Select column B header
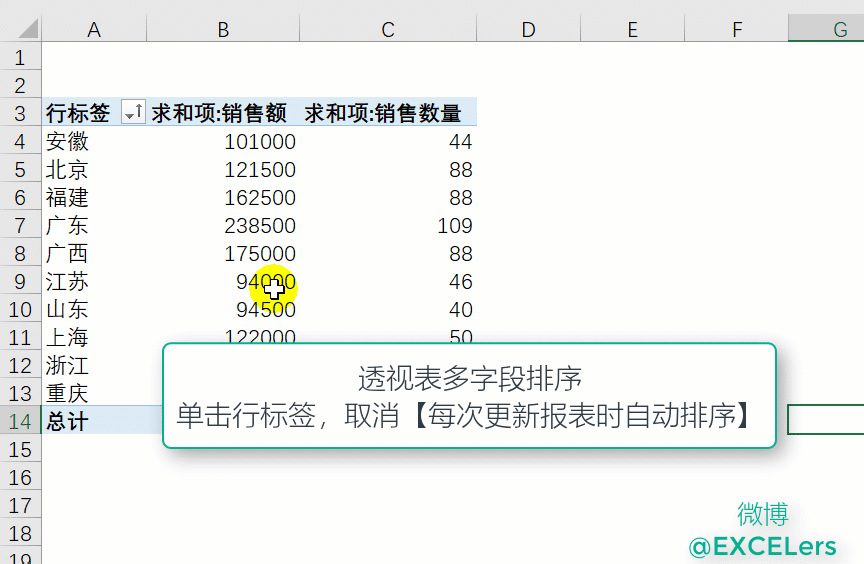 223,30
